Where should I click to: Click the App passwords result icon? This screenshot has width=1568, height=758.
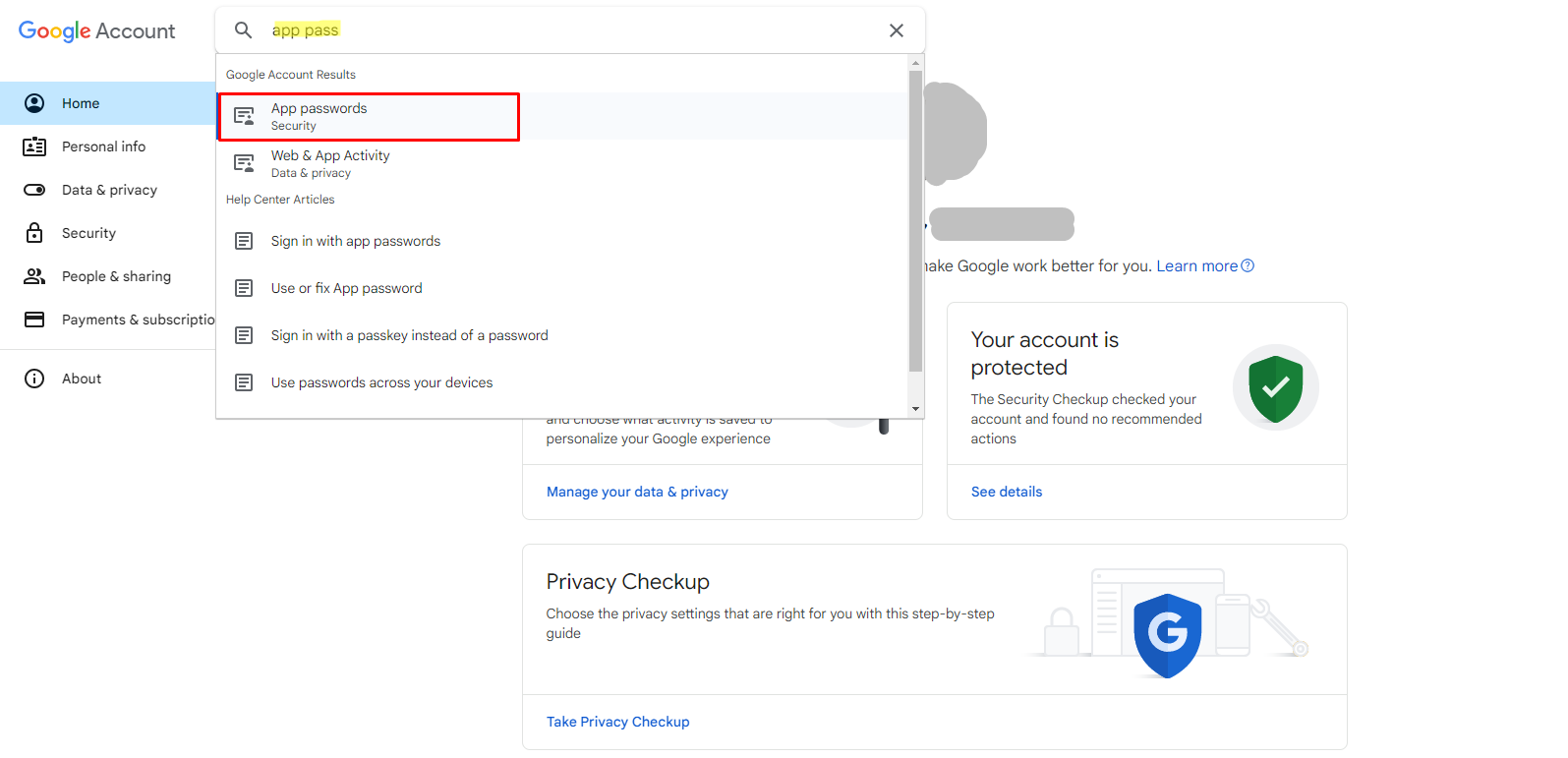point(244,116)
